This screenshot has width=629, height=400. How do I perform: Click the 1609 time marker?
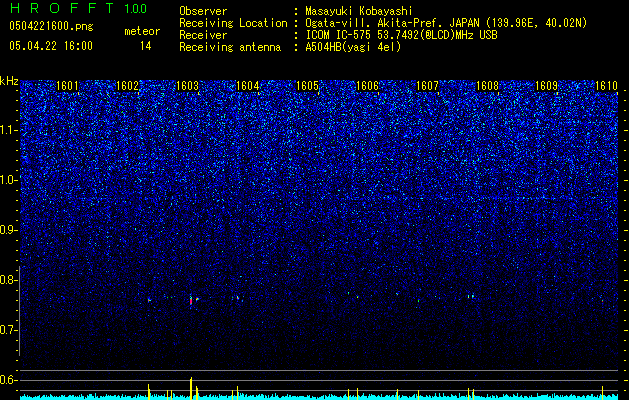pyautogui.click(x=547, y=86)
